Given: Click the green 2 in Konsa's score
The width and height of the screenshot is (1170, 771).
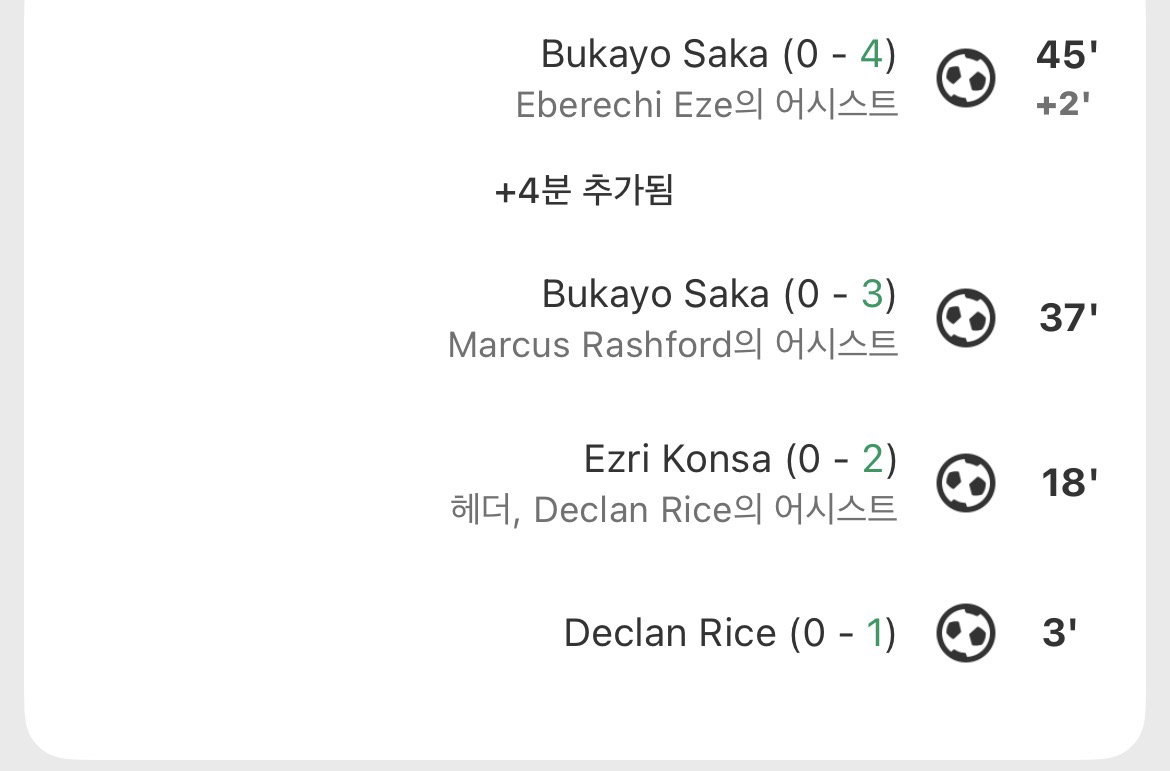Looking at the screenshot, I should pos(872,459).
